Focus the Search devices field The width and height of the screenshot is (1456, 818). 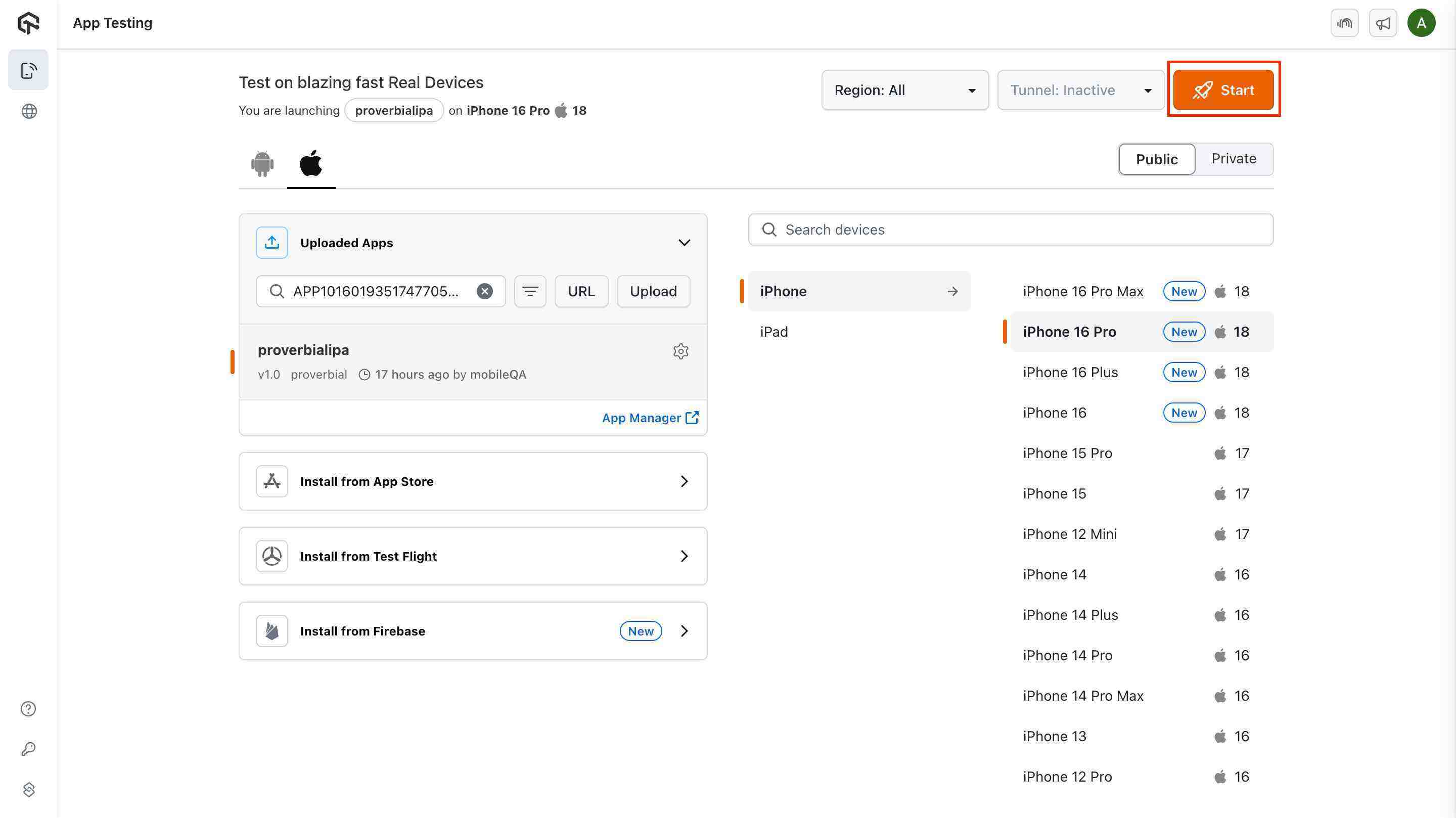pyautogui.click(x=1011, y=230)
